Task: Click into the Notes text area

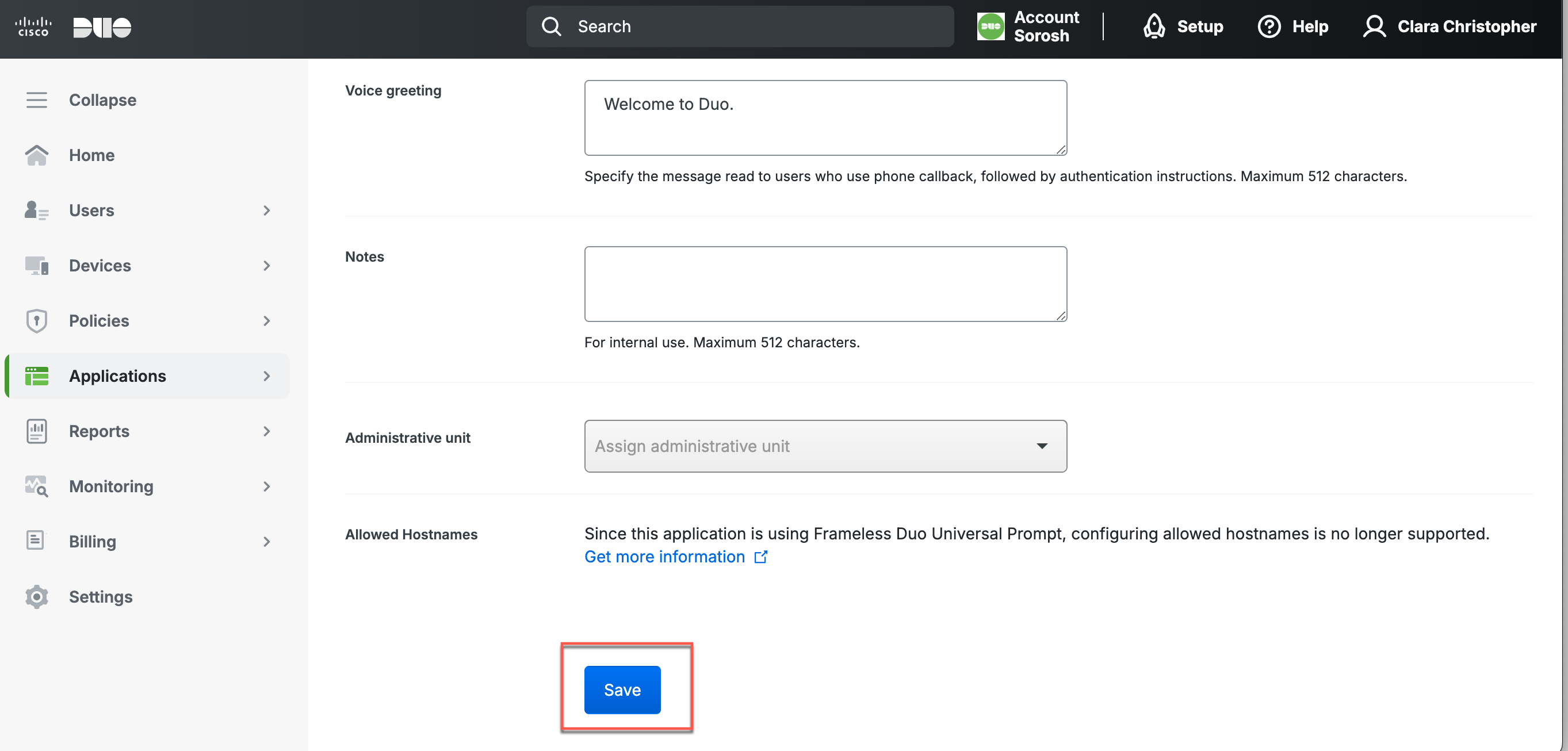Action: [825, 283]
